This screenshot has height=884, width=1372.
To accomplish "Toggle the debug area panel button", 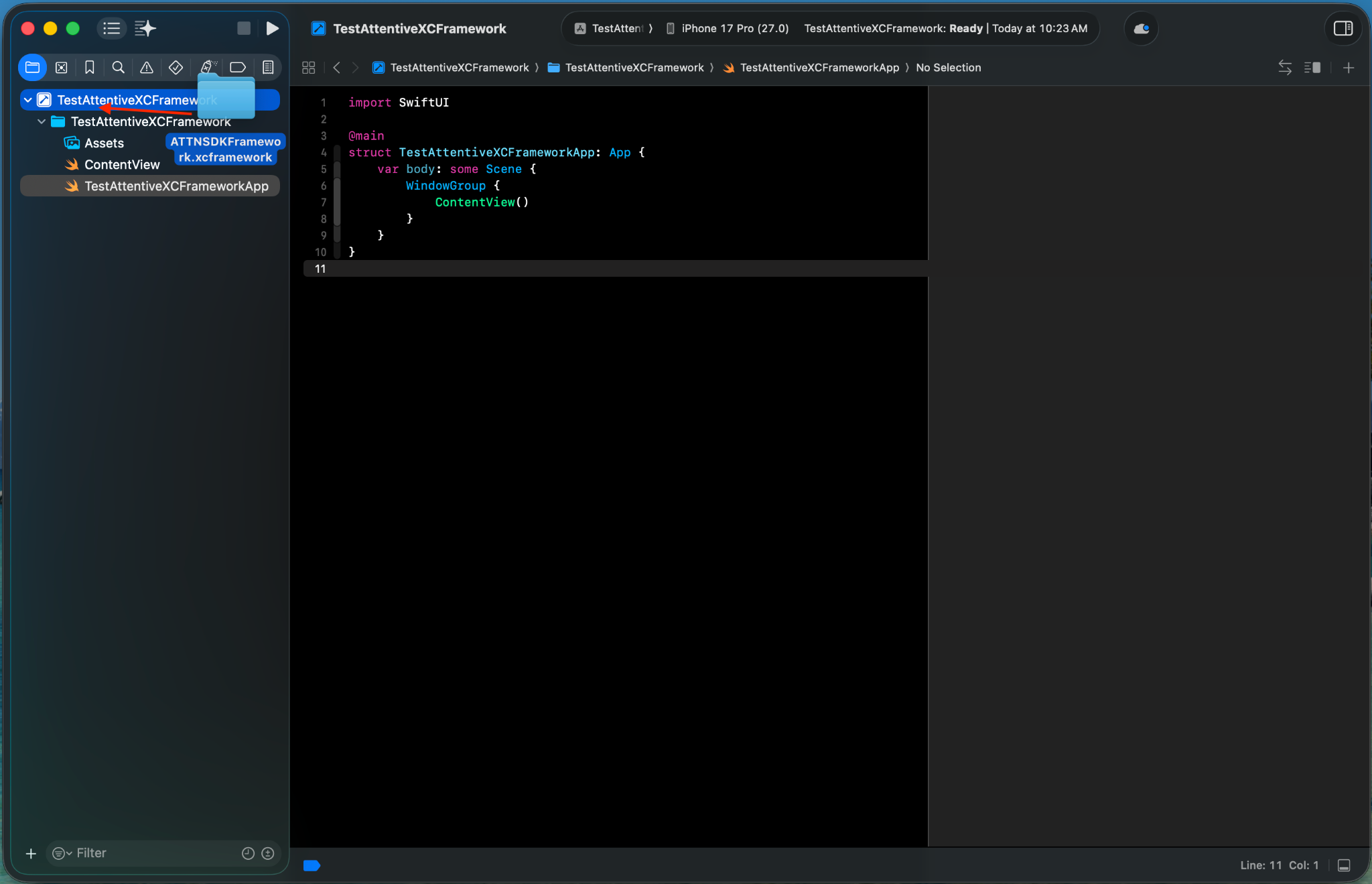I will tap(1343, 865).
